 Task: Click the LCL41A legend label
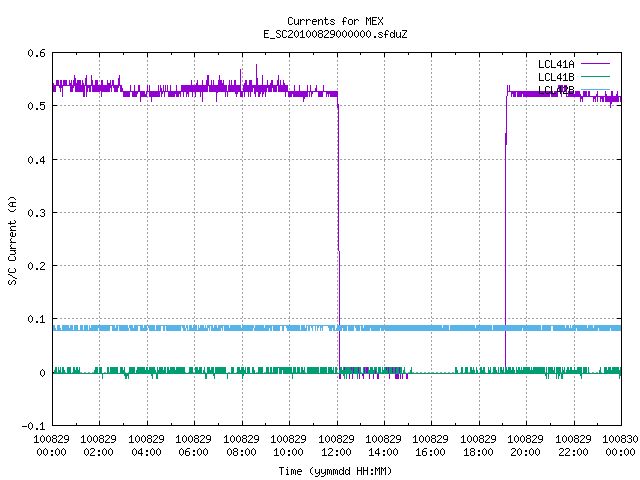coord(556,64)
